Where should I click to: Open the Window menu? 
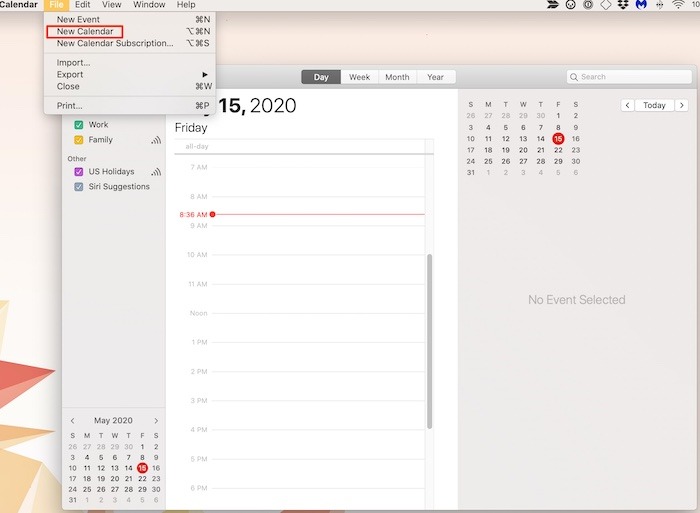point(149,4)
